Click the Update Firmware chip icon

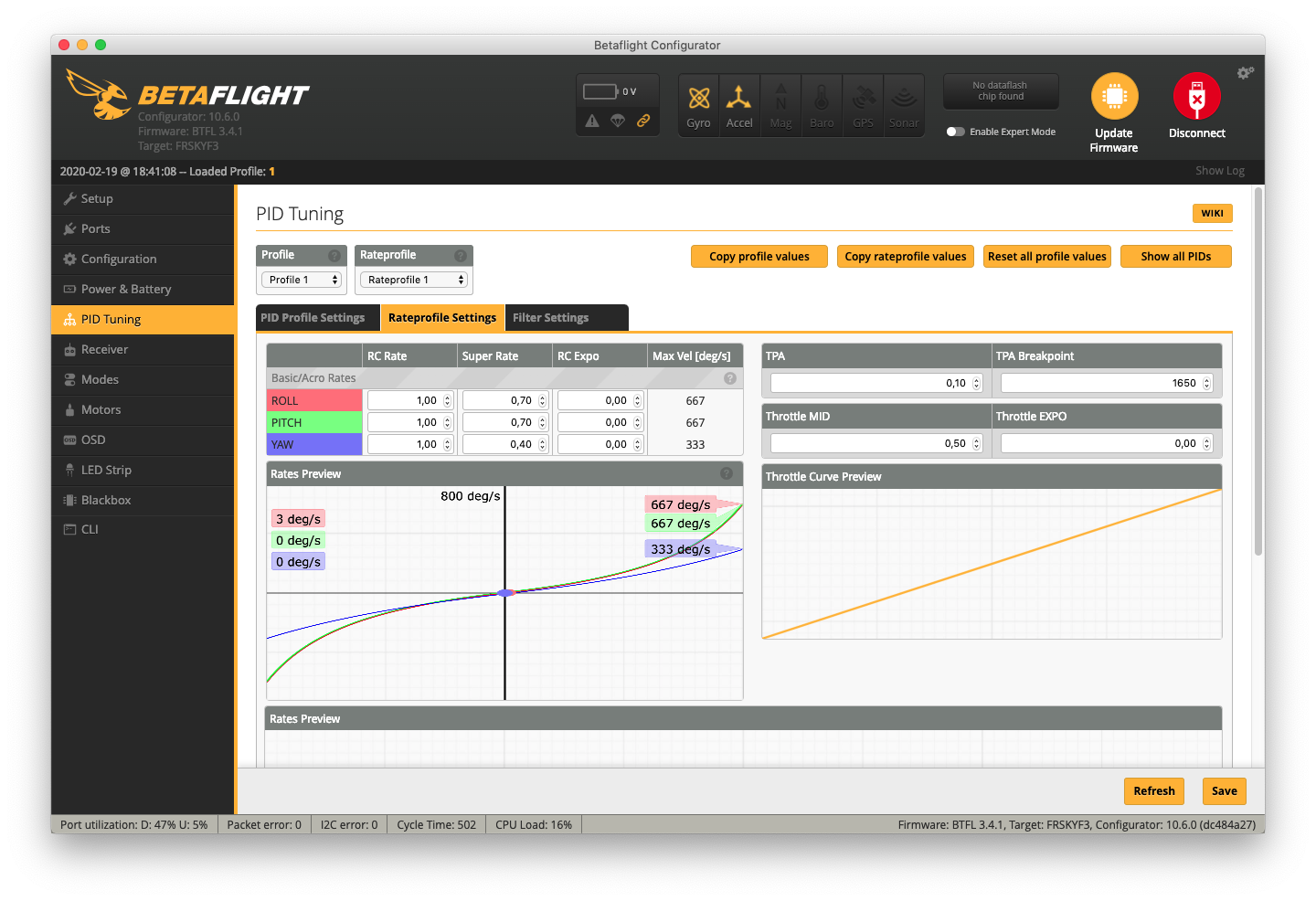pyautogui.click(x=1114, y=96)
